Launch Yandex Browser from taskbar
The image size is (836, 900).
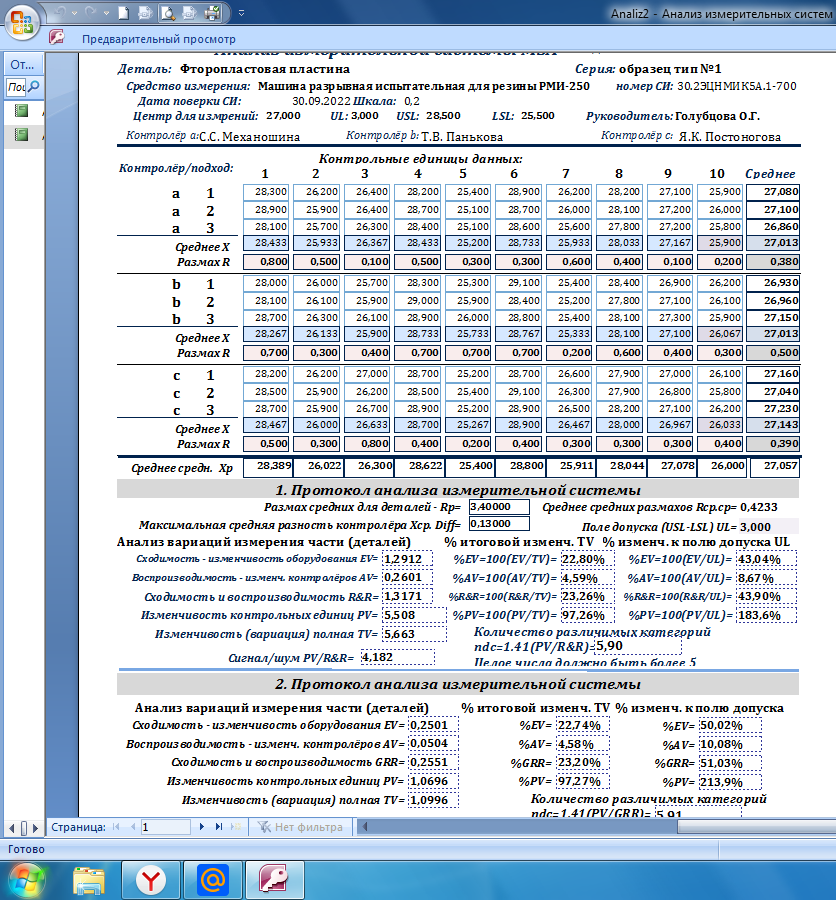(x=151, y=880)
